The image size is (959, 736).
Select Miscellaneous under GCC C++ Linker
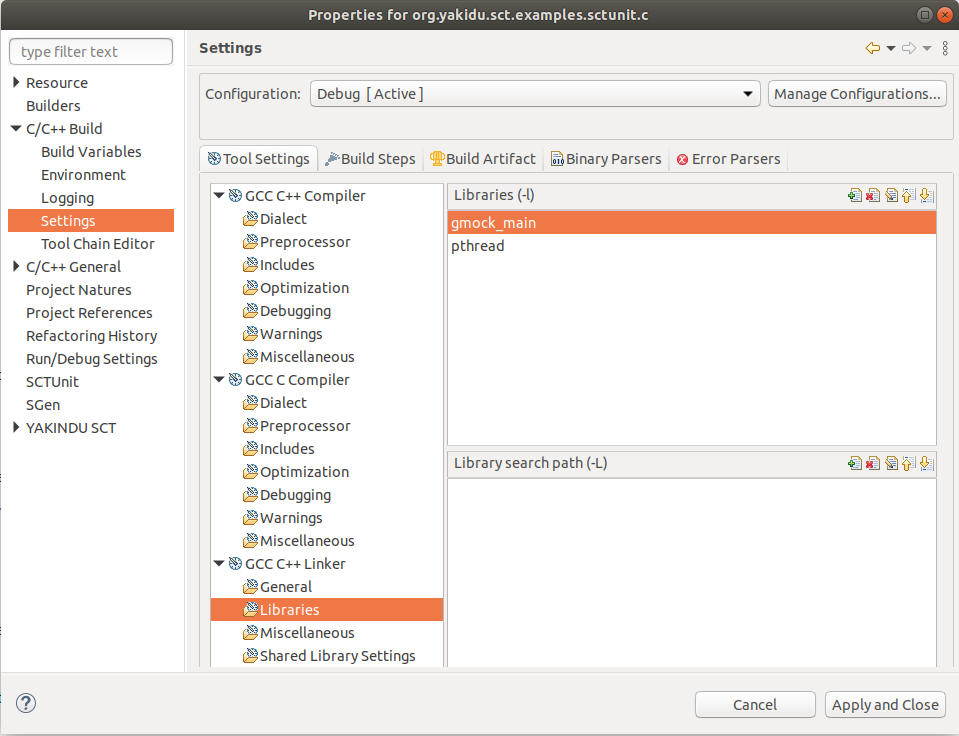tap(307, 633)
